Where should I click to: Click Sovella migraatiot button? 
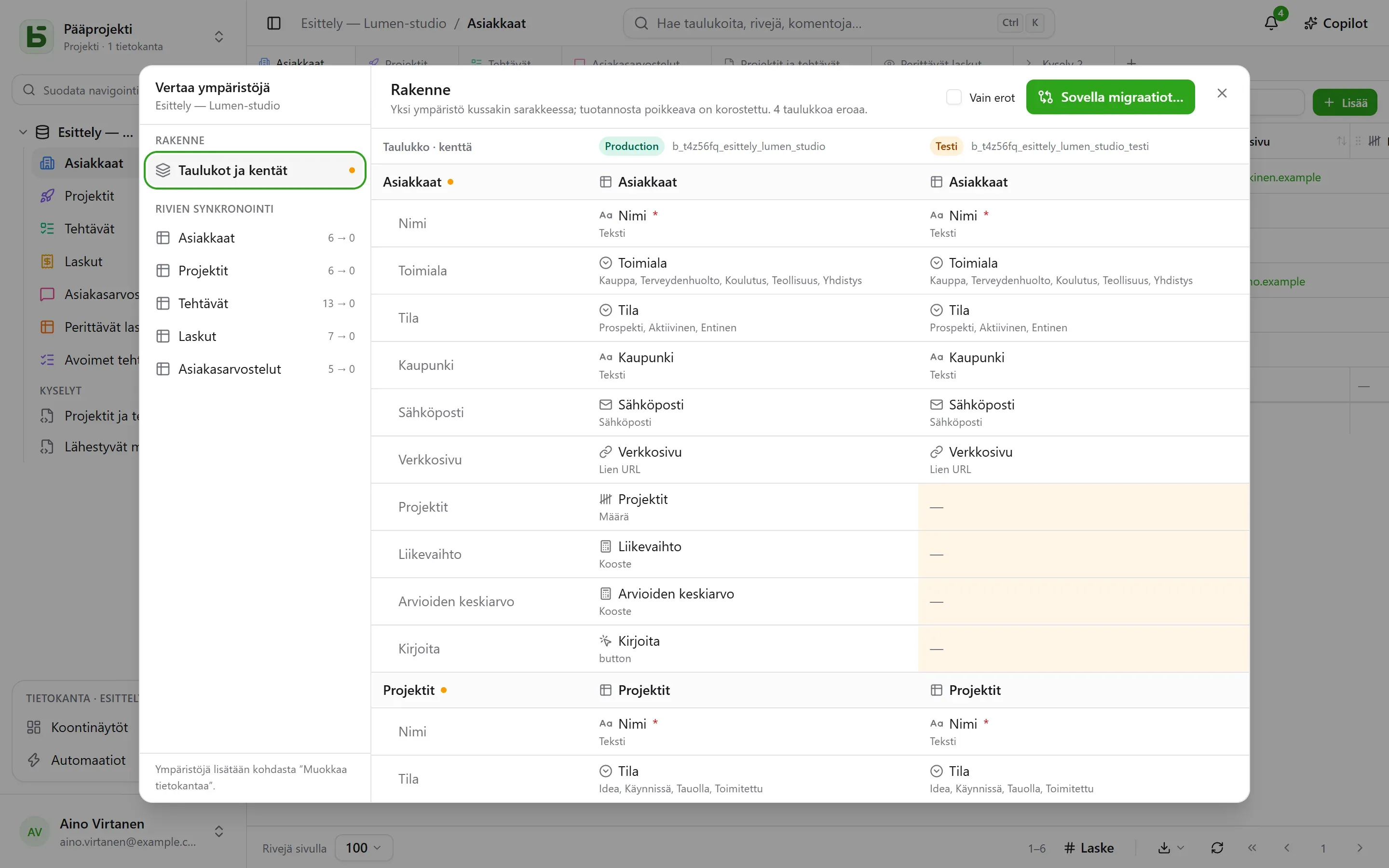tap(1110, 97)
